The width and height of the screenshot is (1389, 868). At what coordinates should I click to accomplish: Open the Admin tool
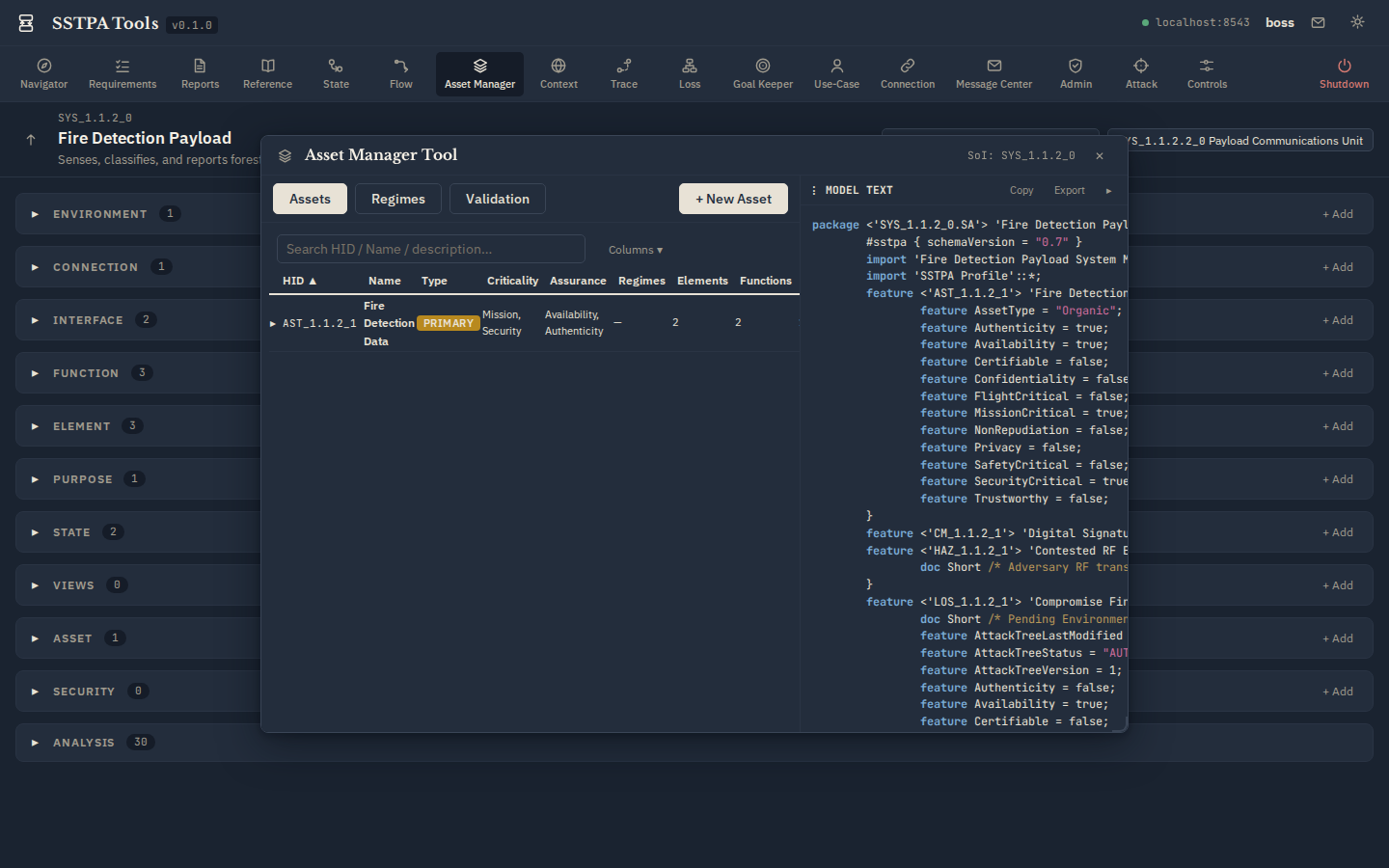pyautogui.click(x=1076, y=74)
